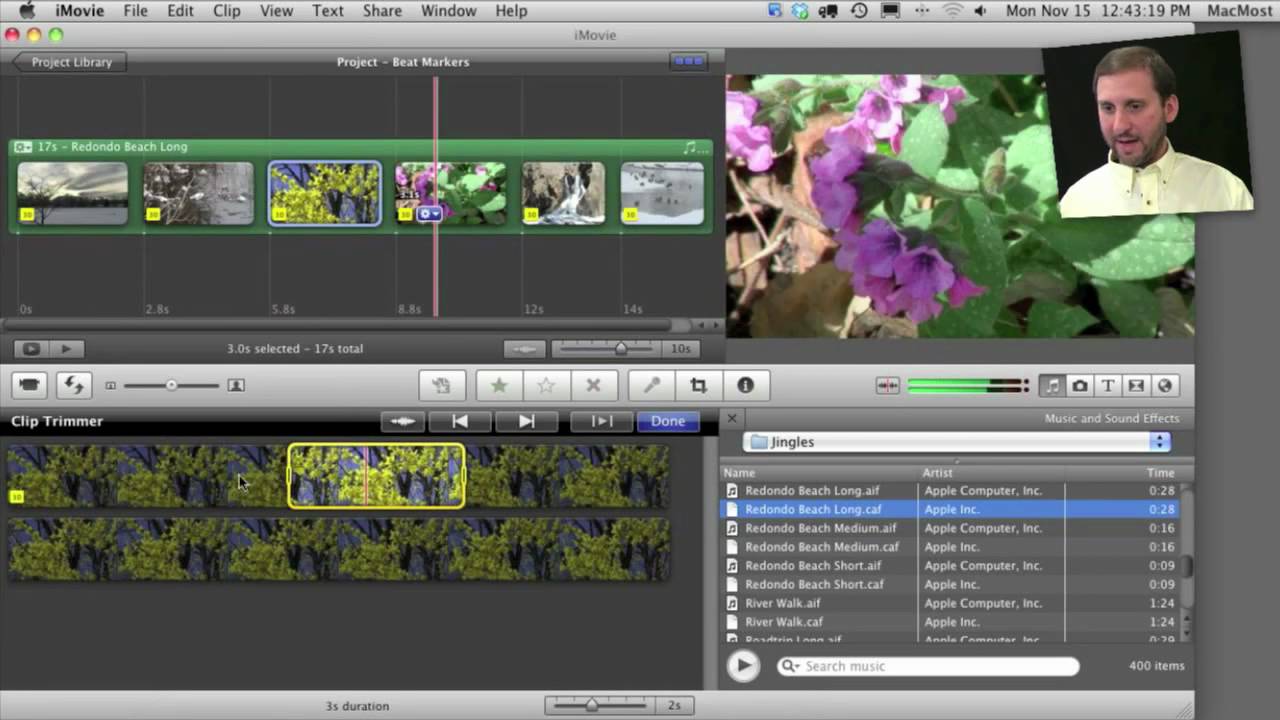Screen dimensions: 1280x720
Task: Select the ducks on snow clip
Action: [662, 193]
